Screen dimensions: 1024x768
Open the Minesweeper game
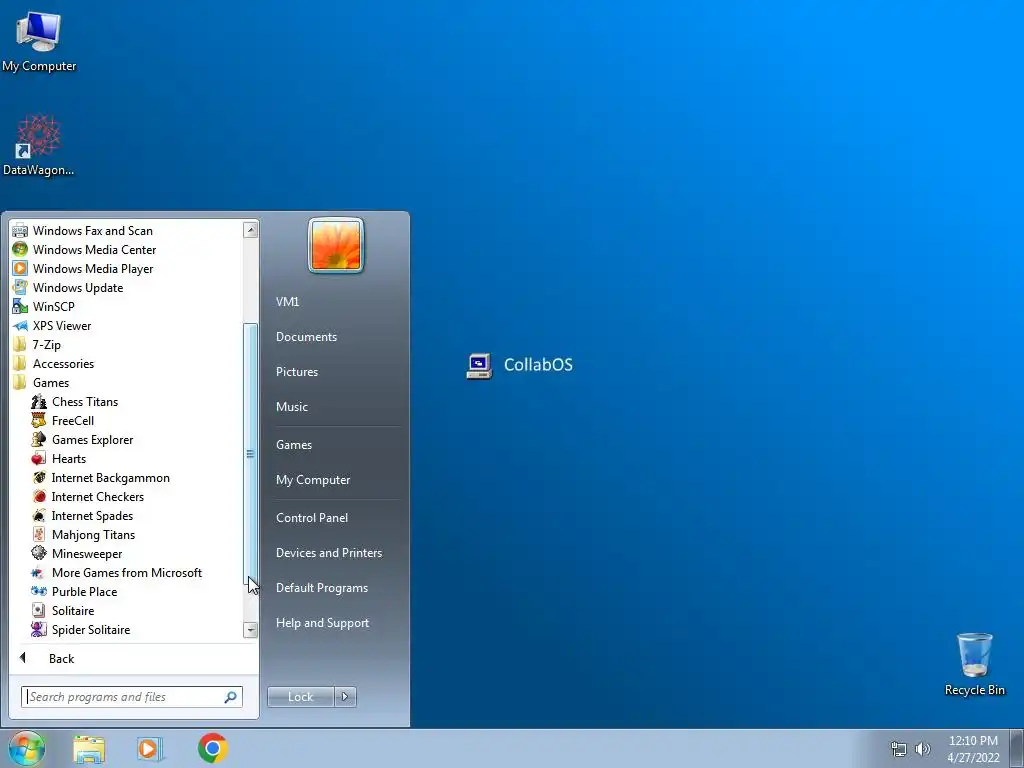[x=87, y=553]
